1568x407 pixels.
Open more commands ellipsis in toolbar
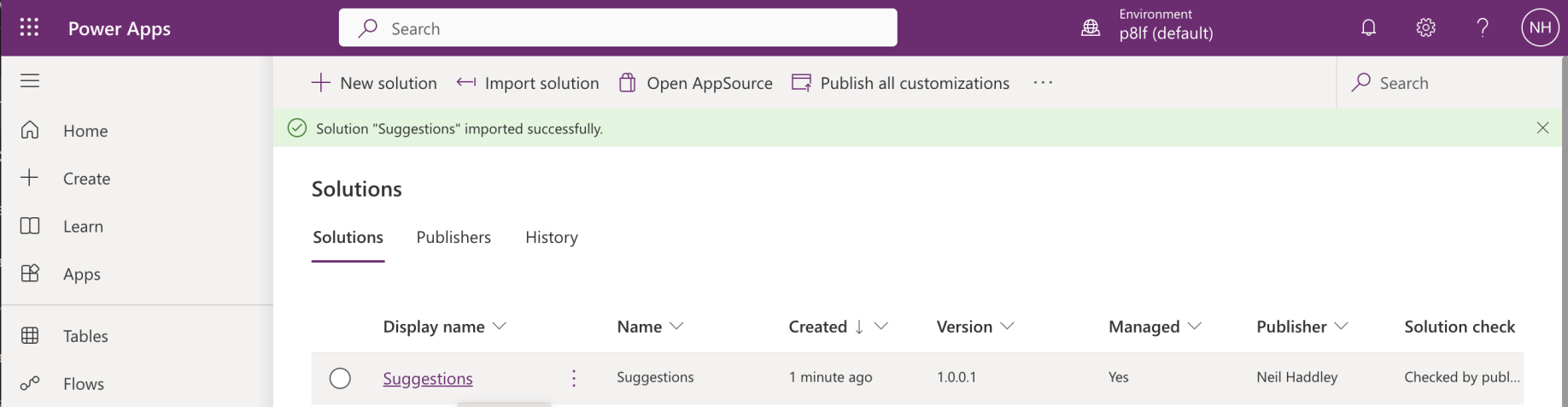(x=1043, y=83)
